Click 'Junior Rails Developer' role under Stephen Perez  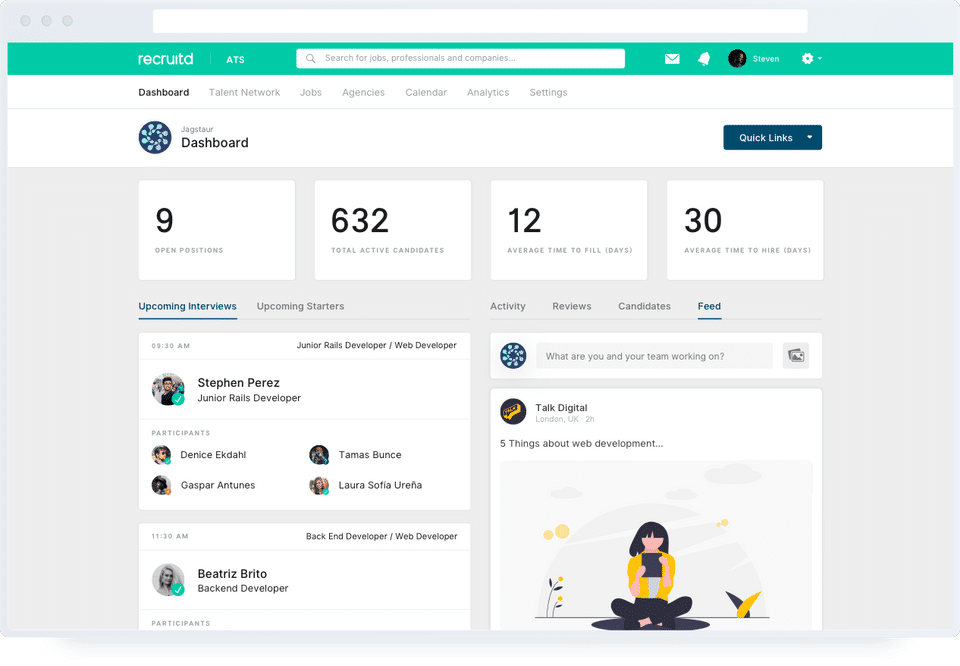click(249, 398)
